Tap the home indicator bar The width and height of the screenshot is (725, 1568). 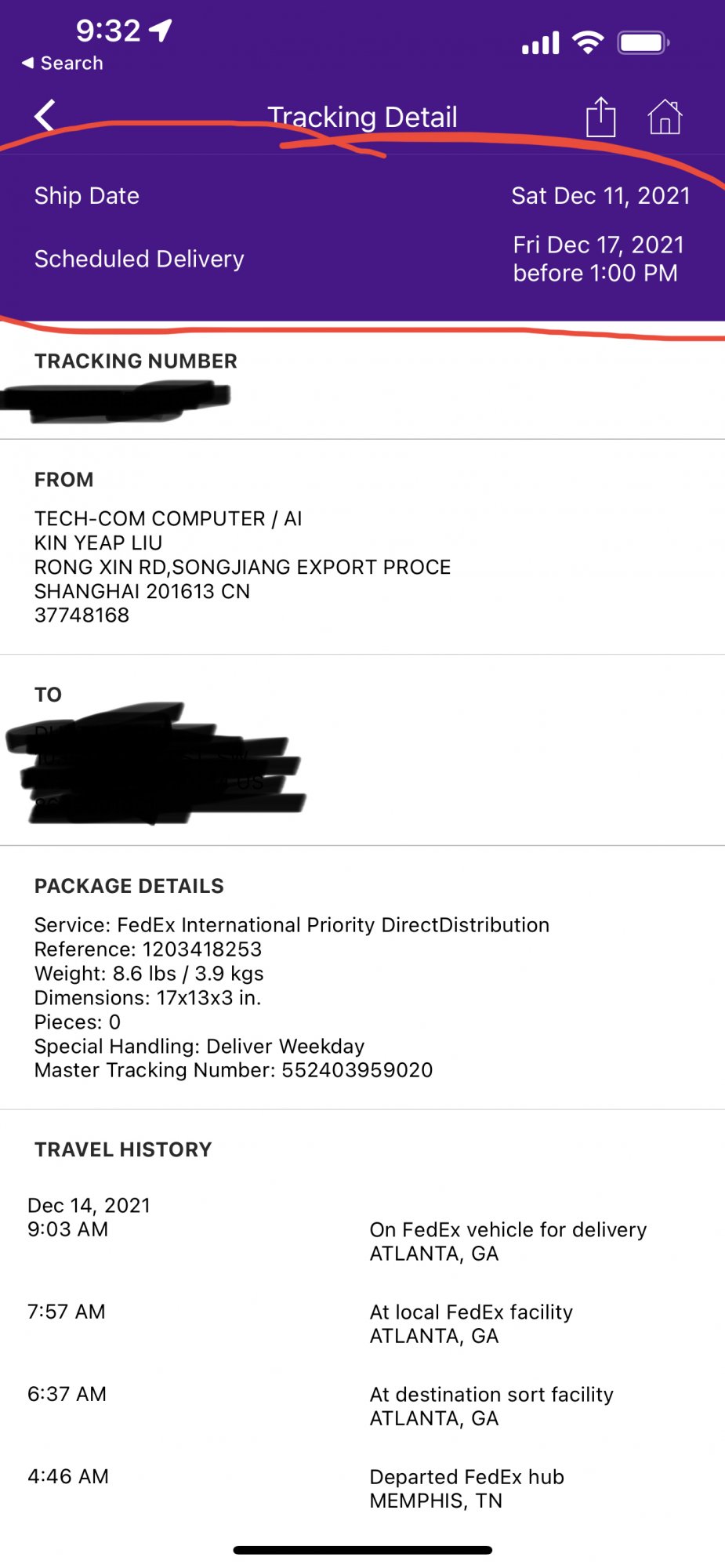tap(362, 1550)
